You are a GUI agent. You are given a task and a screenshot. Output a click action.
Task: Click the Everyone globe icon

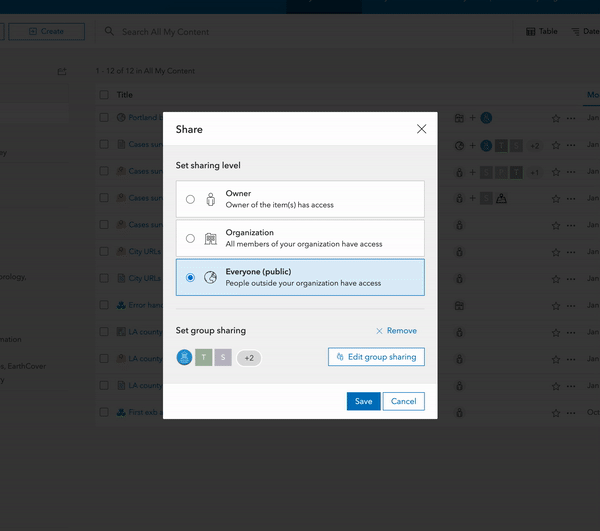210,277
